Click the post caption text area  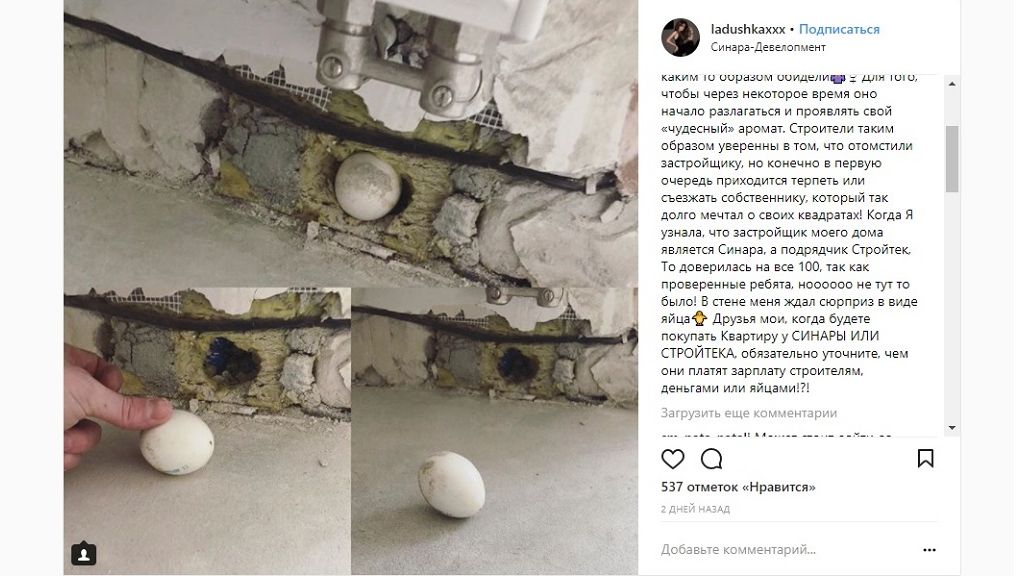[x=789, y=232]
